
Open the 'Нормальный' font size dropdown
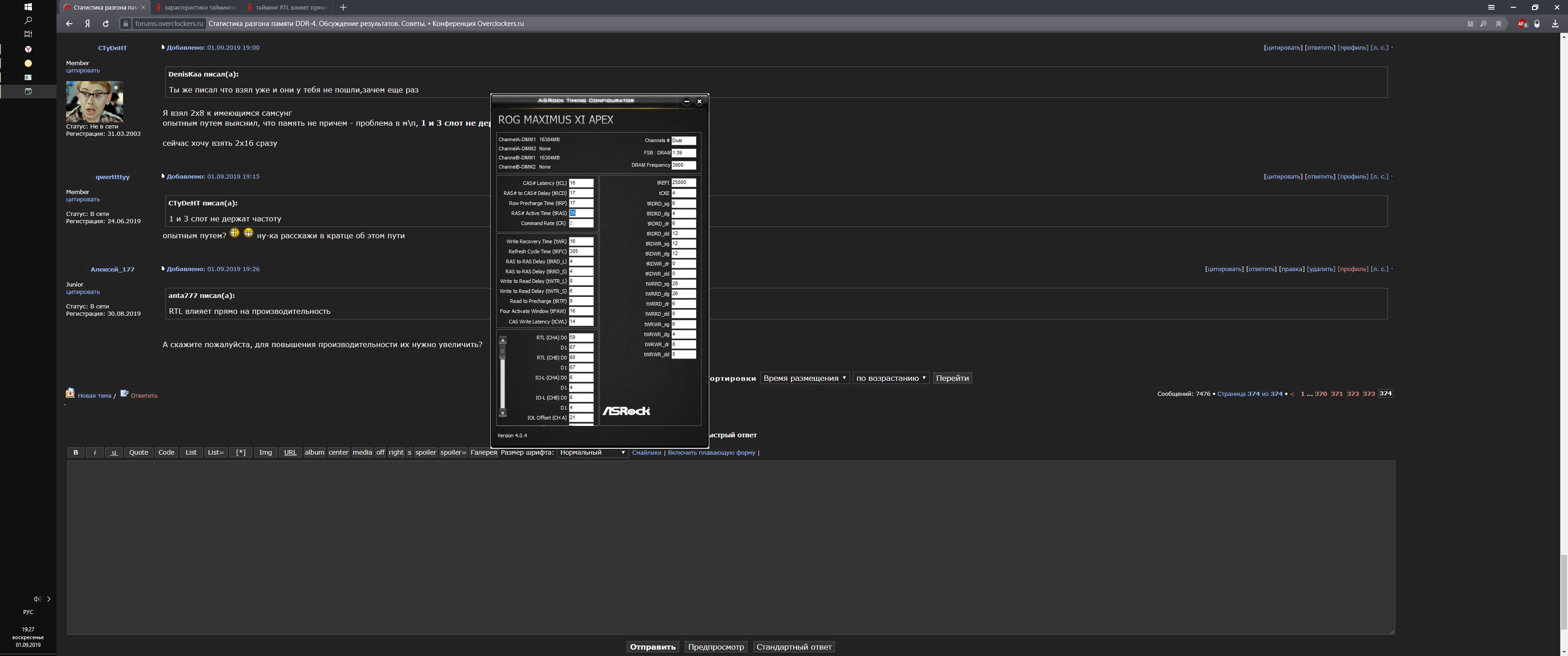(592, 452)
